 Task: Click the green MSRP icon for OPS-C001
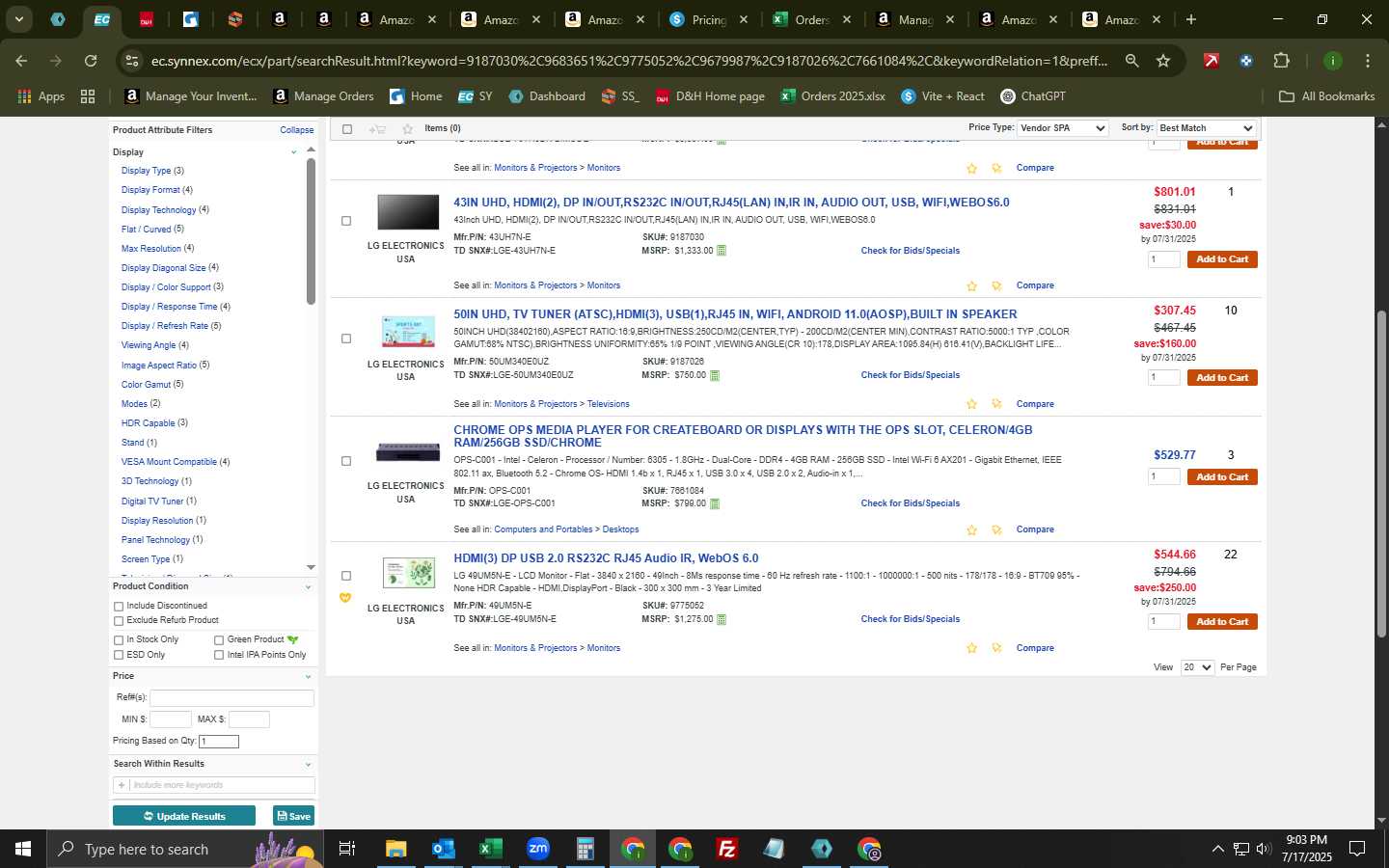pos(715,503)
